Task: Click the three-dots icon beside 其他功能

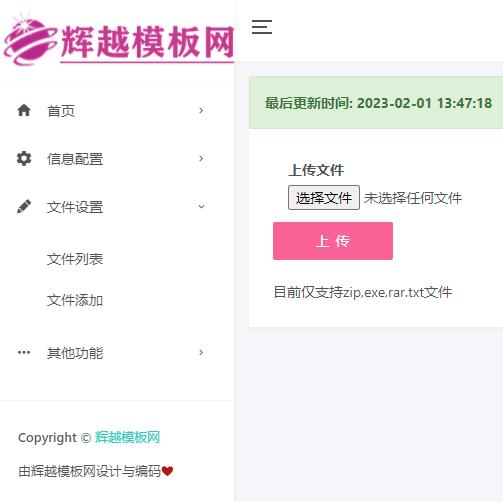Action: coord(24,352)
